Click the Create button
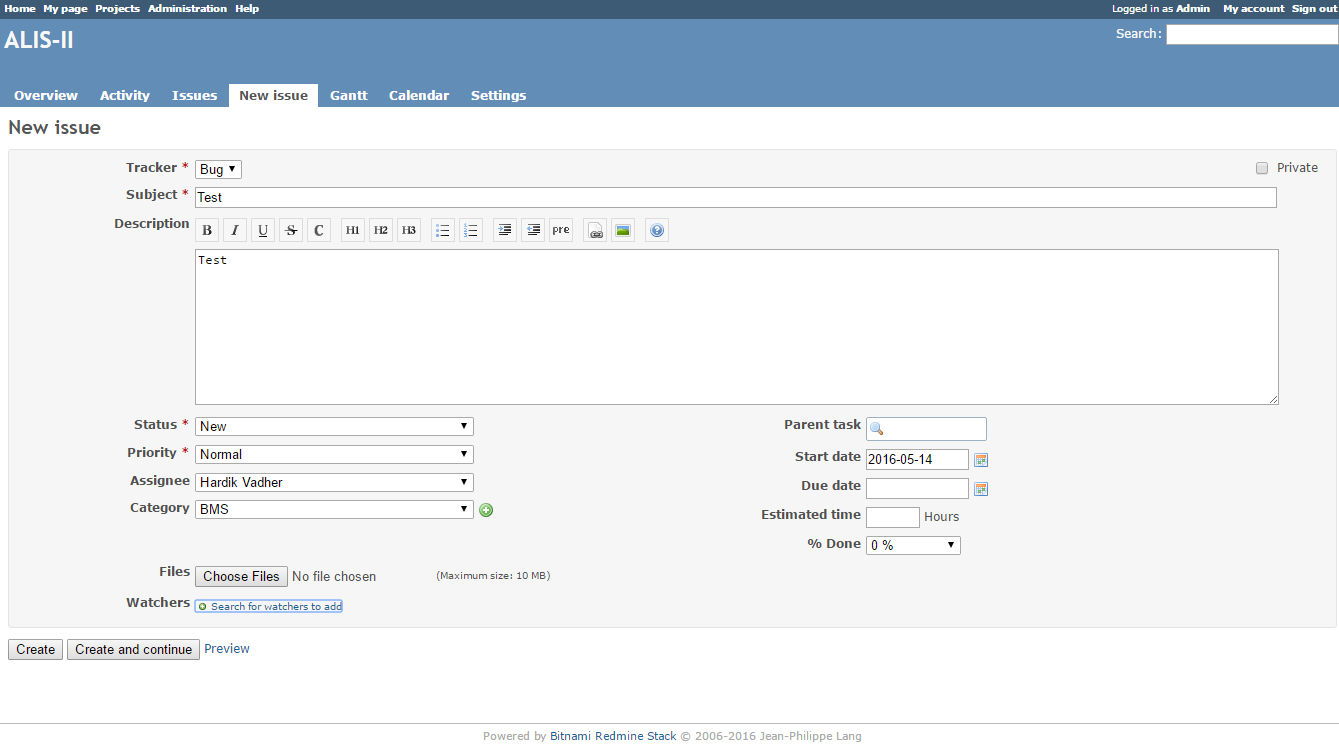 coord(36,649)
